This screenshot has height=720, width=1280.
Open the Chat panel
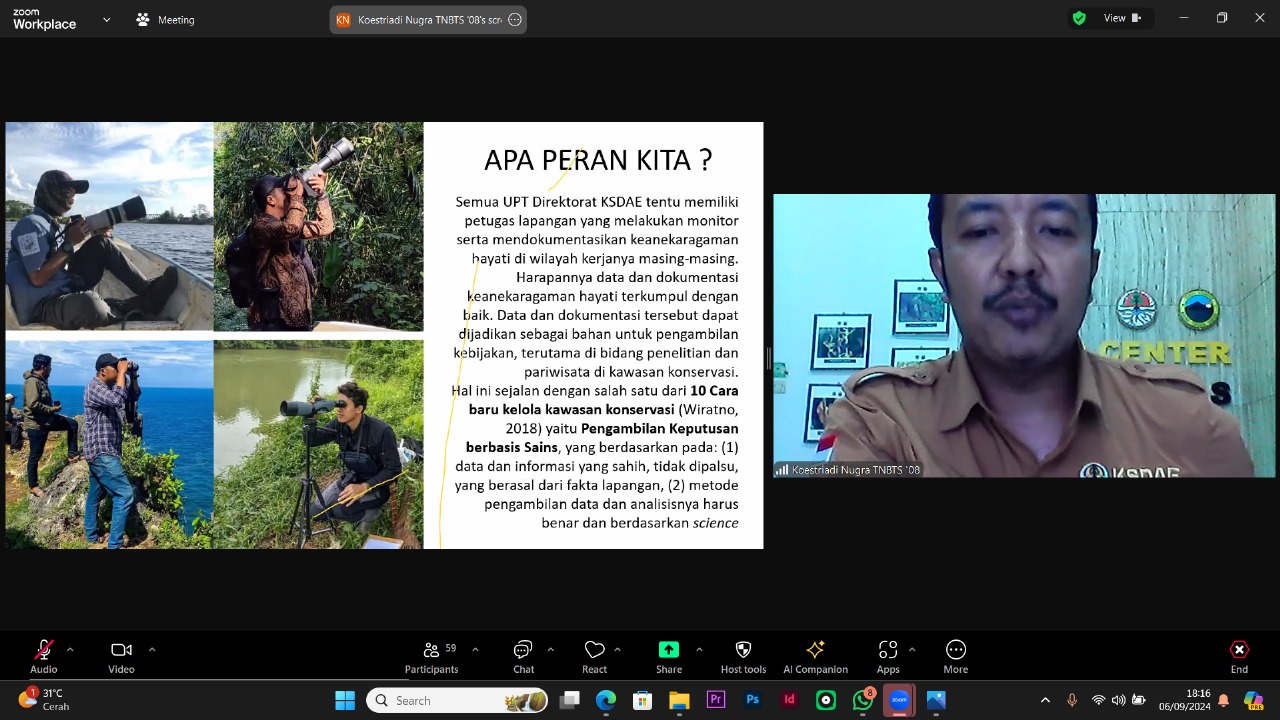[x=523, y=656]
